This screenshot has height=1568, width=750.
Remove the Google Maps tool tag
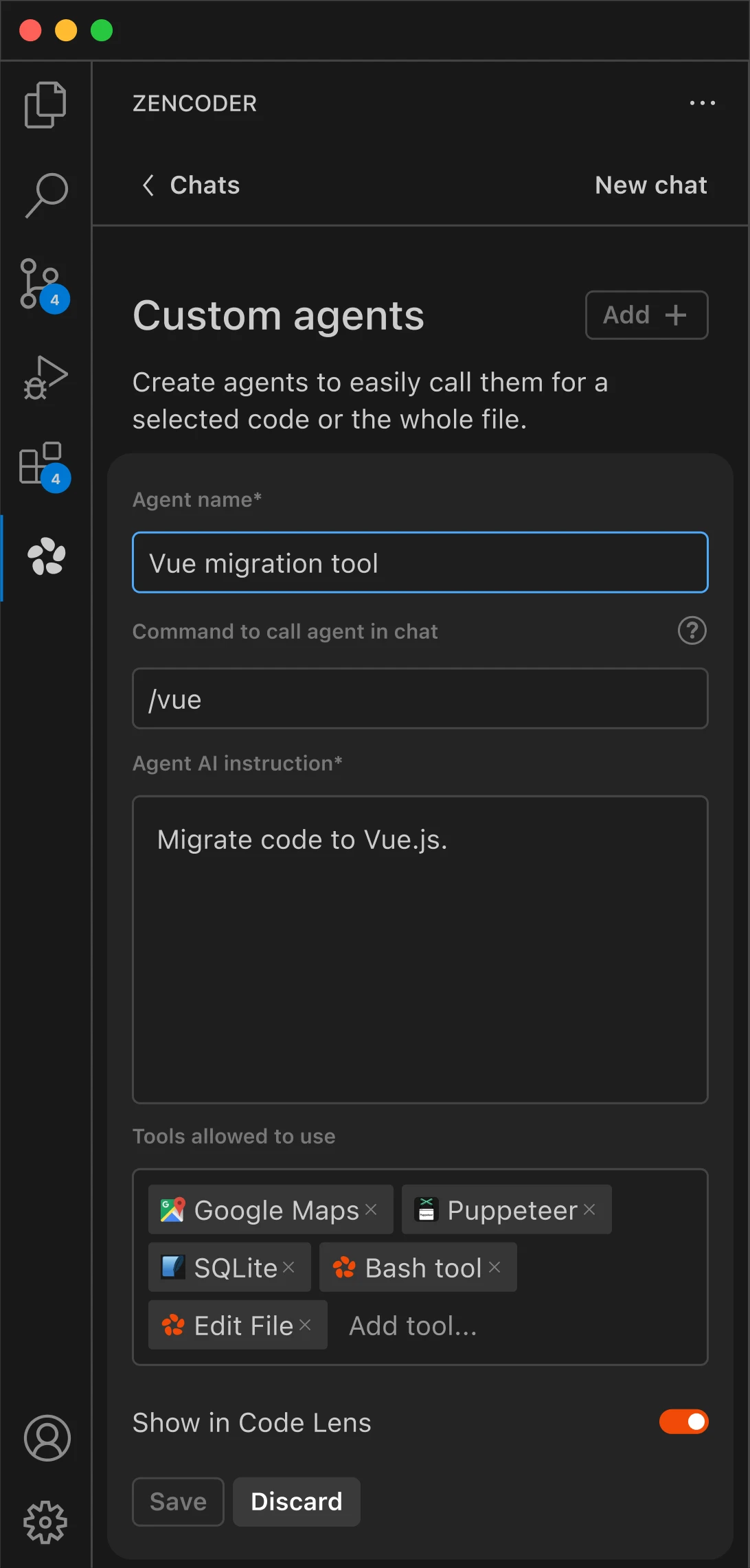pyautogui.click(x=371, y=1209)
